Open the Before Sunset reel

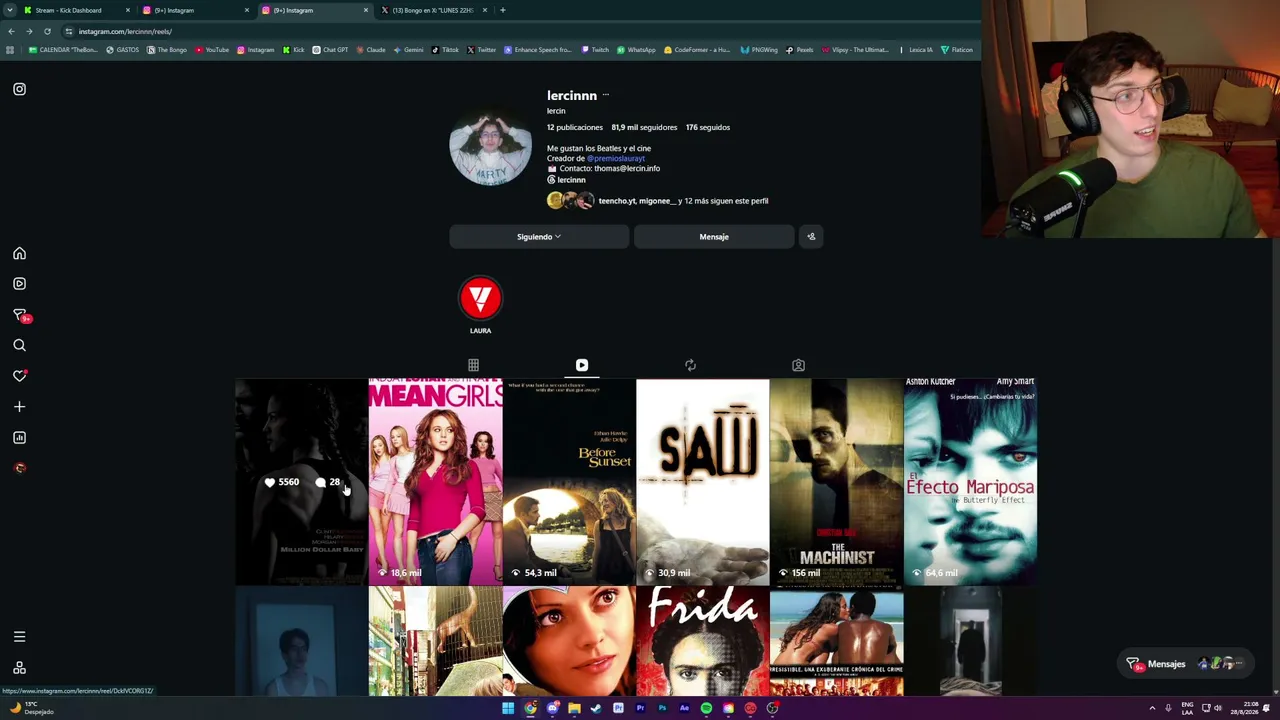click(569, 481)
